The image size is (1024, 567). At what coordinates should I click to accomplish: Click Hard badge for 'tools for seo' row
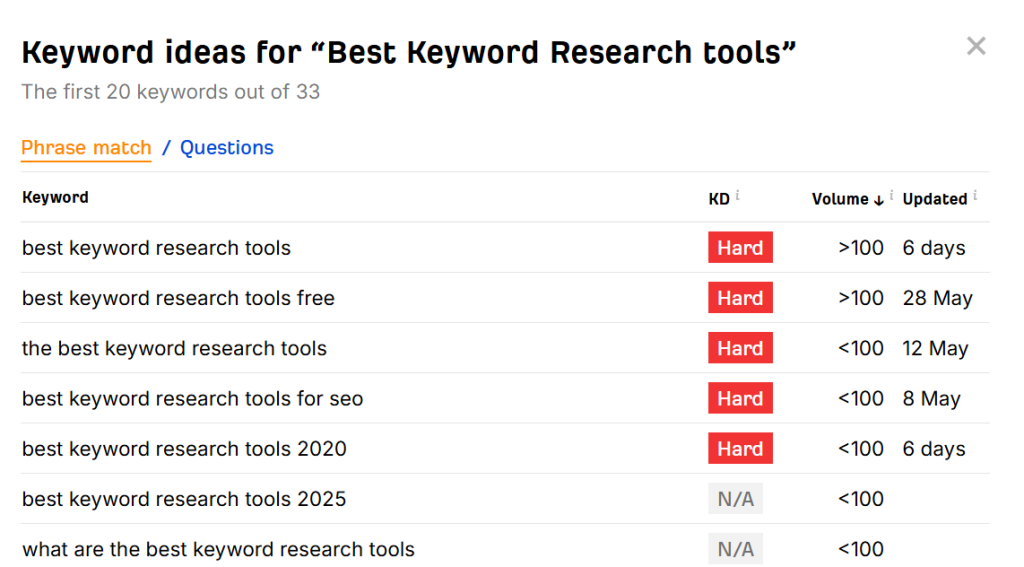740,398
